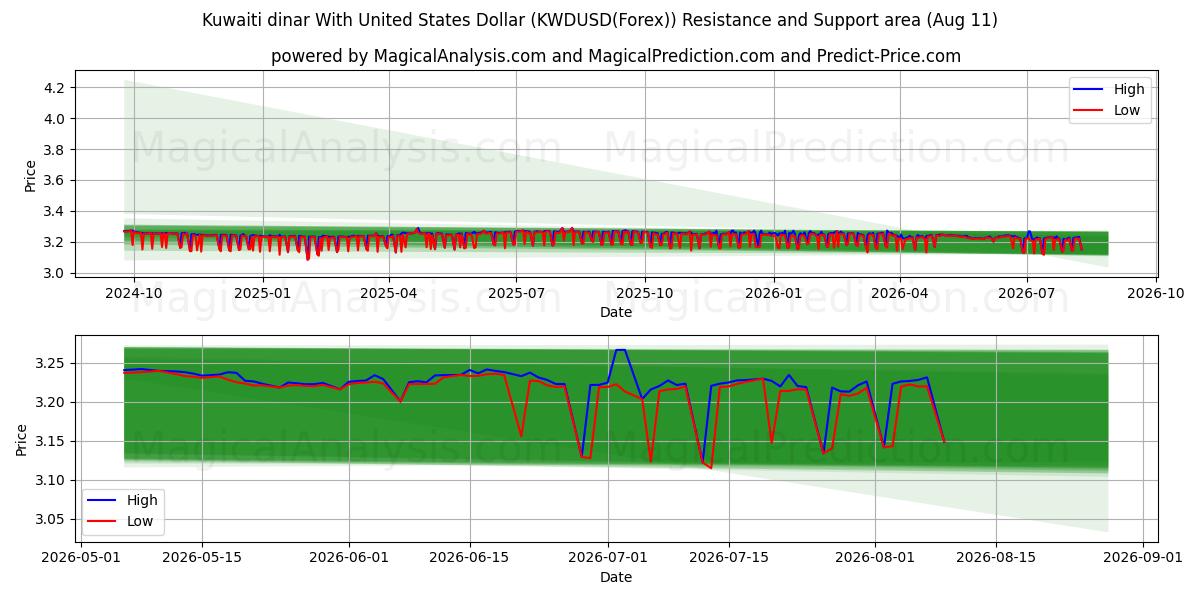
Task: Click the upper chart's 'Price' y-axis label
Action: click(31, 176)
